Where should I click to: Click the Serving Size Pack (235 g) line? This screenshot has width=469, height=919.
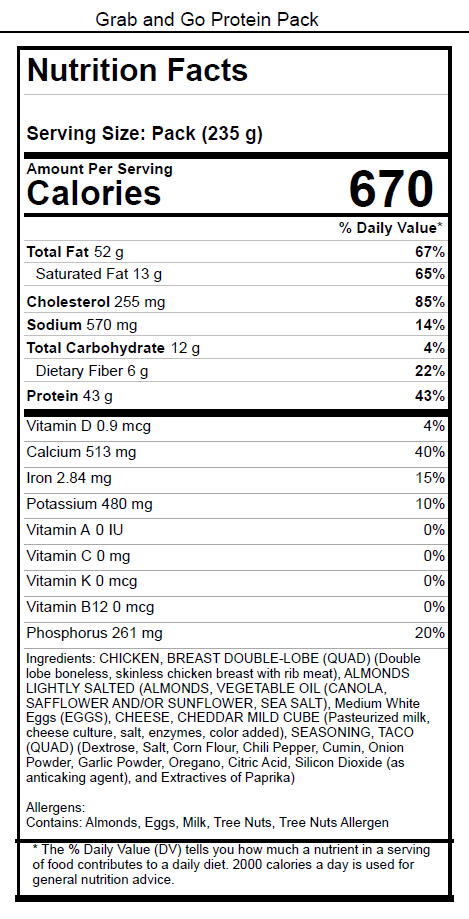tap(145, 134)
